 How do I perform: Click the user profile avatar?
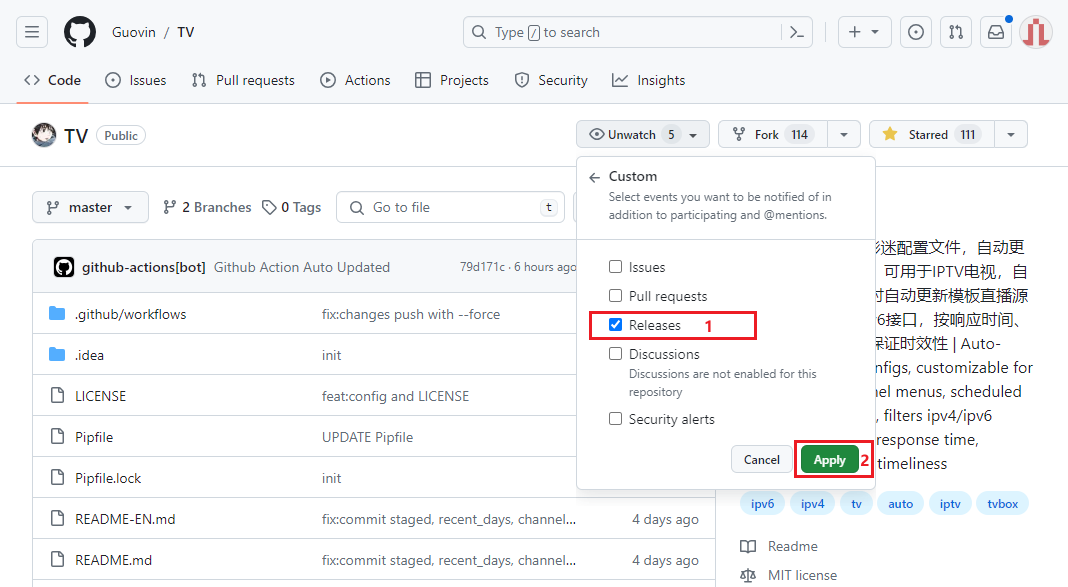coord(1036,32)
